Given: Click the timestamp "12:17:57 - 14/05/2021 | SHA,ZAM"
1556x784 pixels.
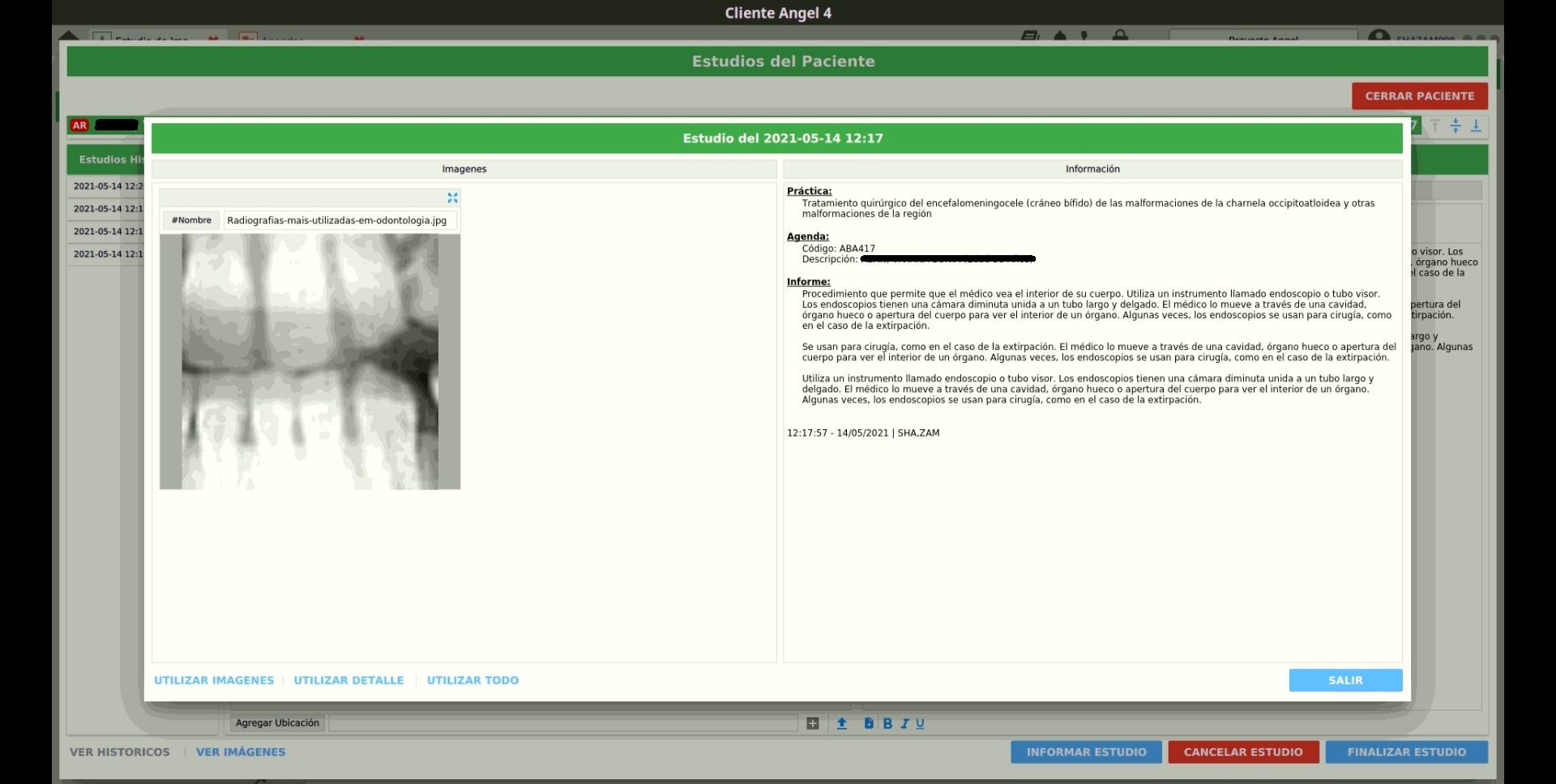Looking at the screenshot, I should click(863, 433).
